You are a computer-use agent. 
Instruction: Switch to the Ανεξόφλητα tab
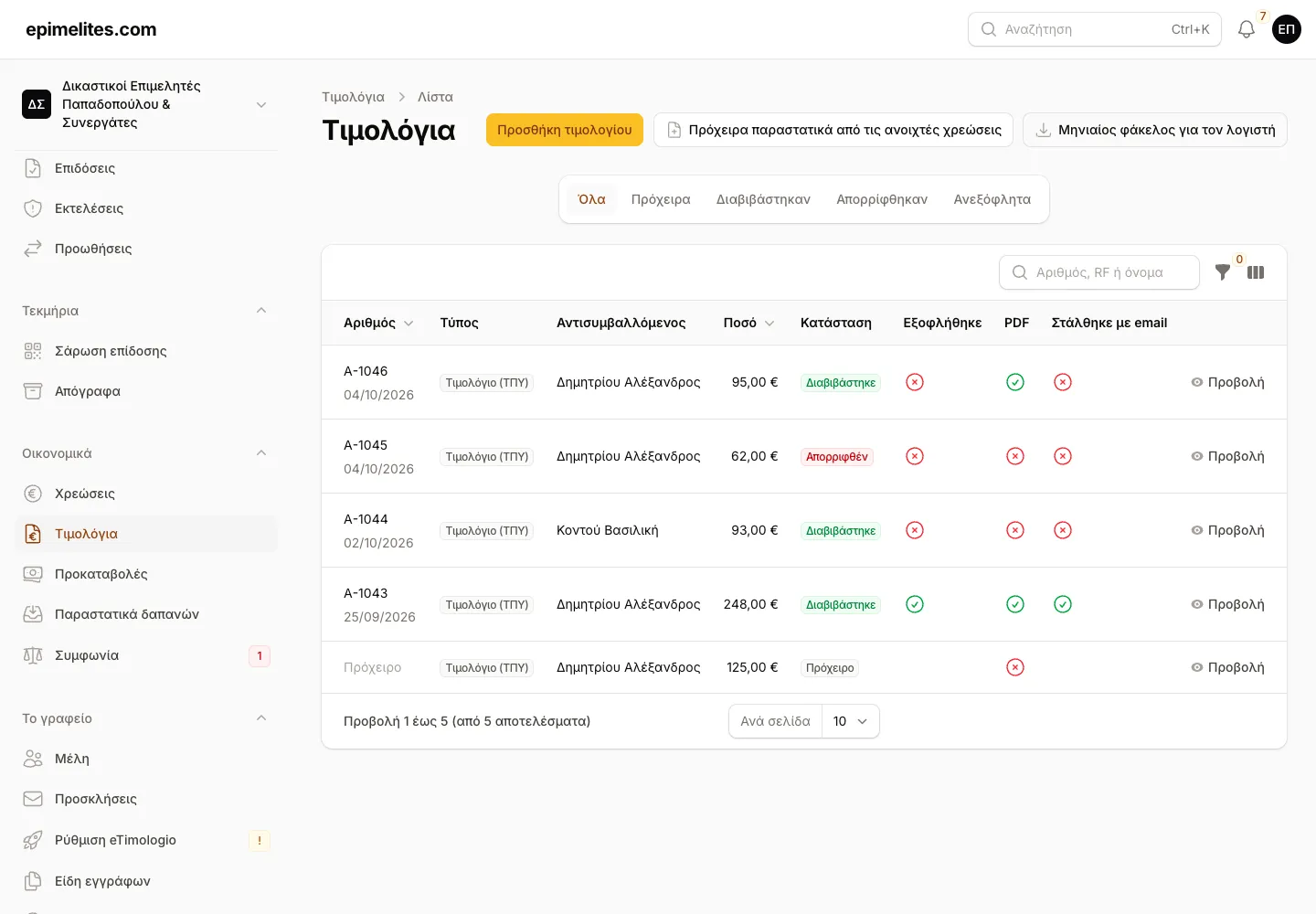pos(992,199)
